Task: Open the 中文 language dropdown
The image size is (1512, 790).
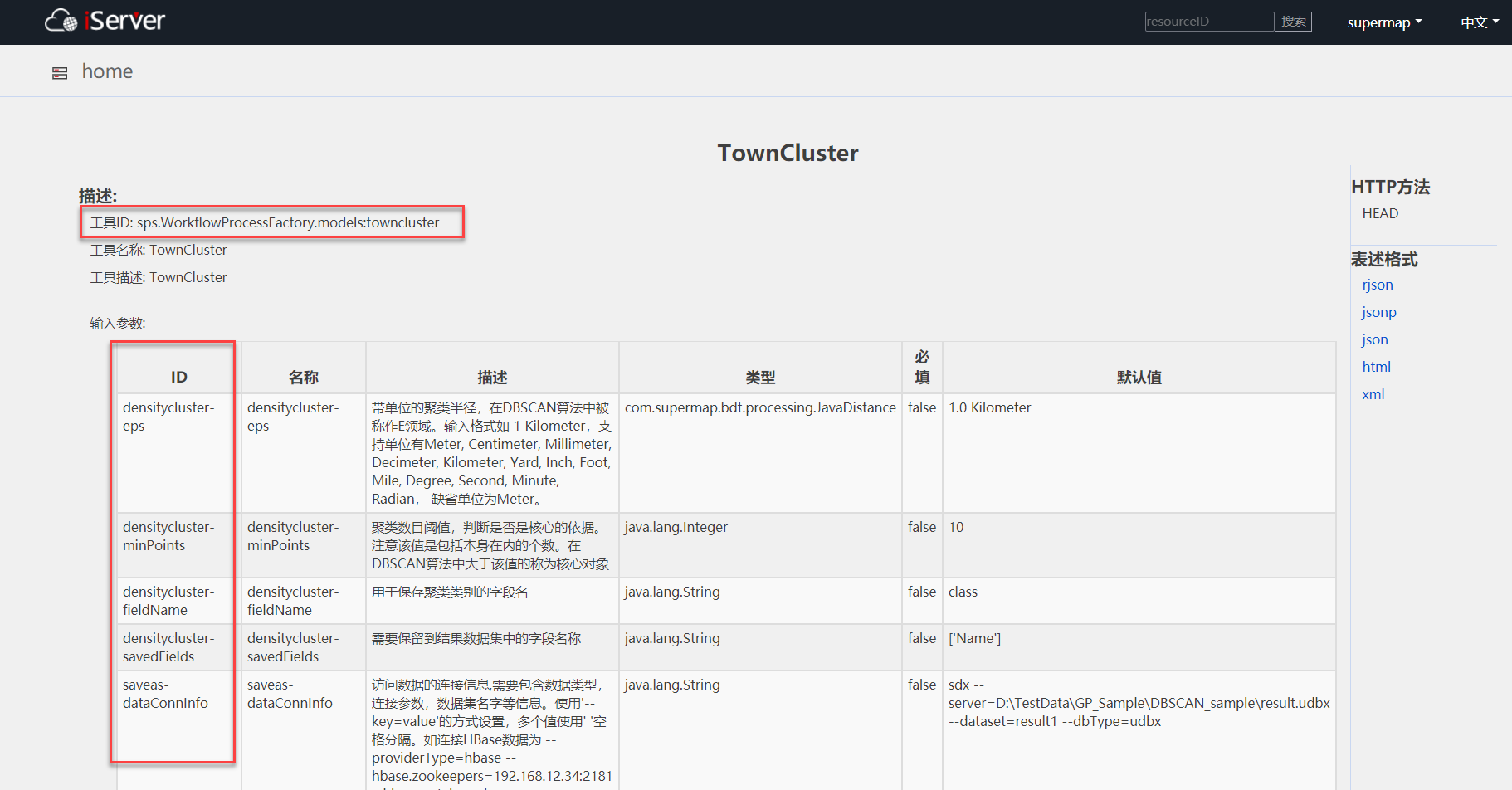Action: (1479, 22)
